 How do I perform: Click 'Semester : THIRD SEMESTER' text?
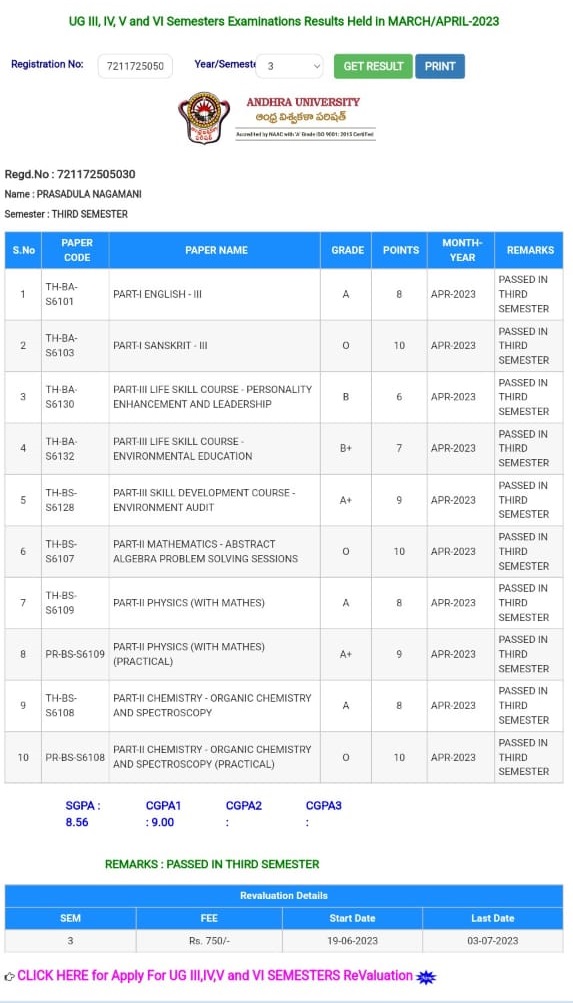66,214
